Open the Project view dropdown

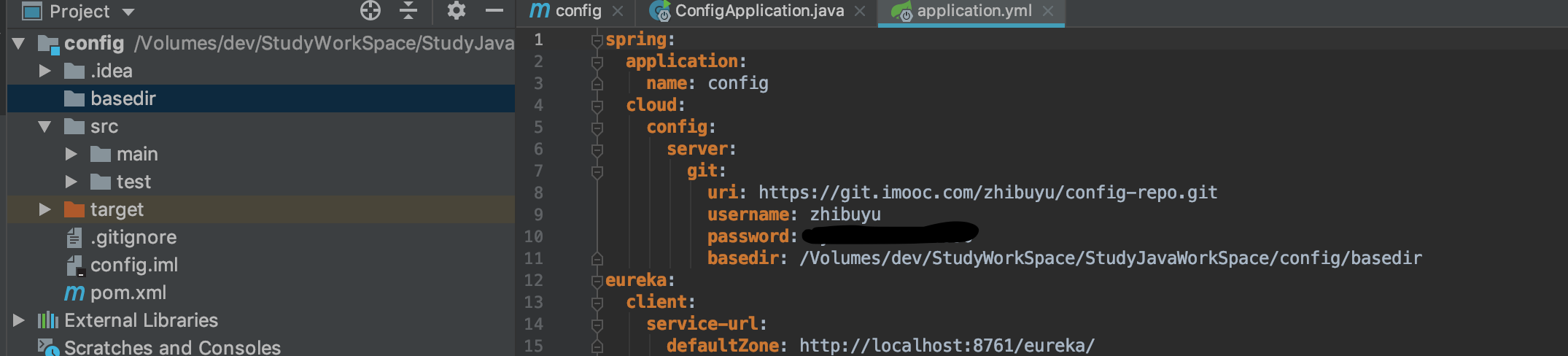[128, 12]
